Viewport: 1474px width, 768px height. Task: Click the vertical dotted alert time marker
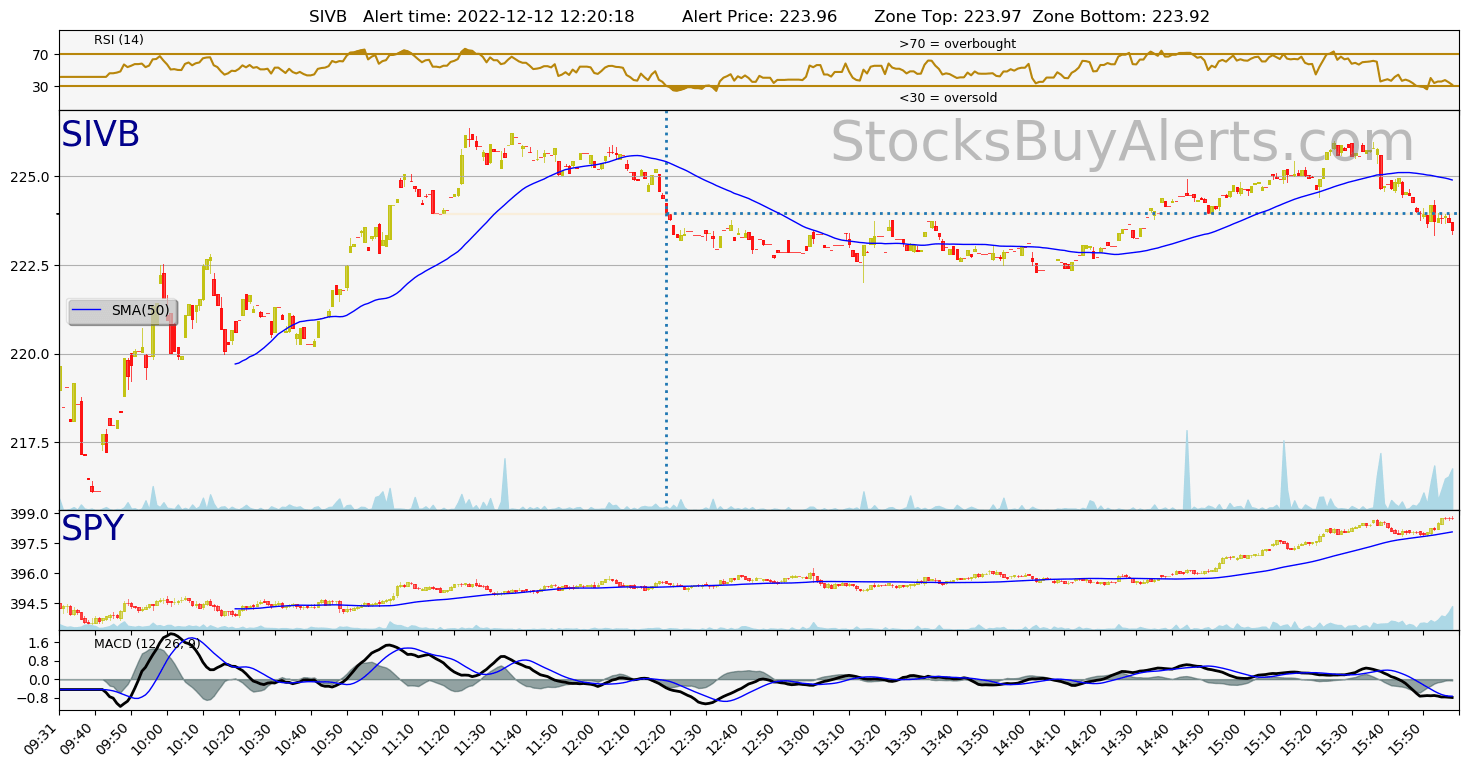click(x=666, y=310)
